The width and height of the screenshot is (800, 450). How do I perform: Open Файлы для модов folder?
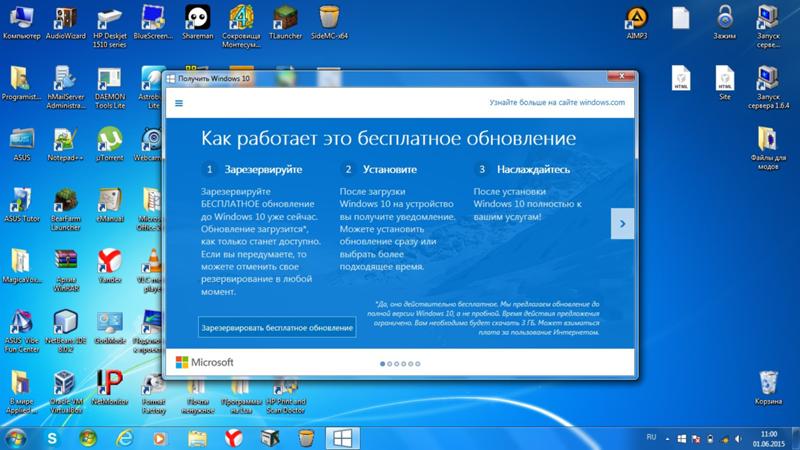768,148
